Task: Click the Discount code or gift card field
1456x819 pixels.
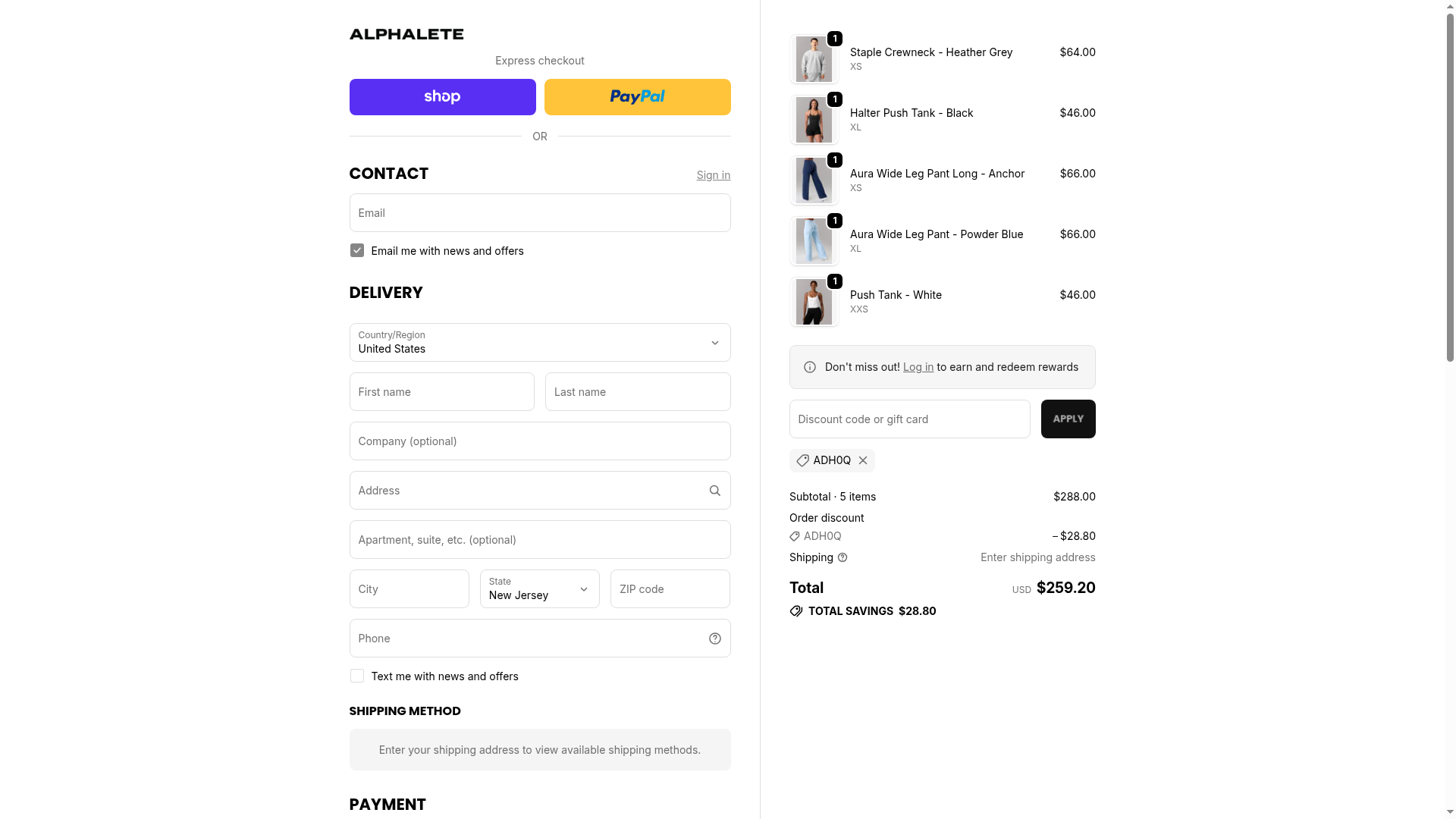Action: pyautogui.click(x=909, y=419)
